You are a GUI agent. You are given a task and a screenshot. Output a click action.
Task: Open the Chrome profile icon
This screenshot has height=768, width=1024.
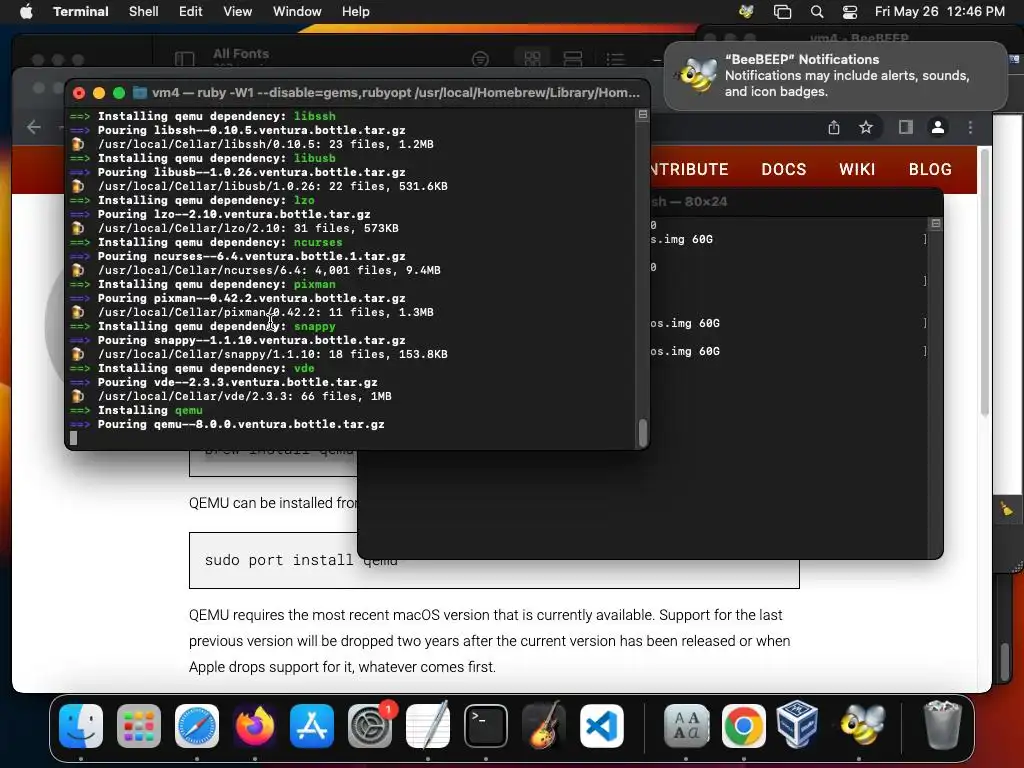coord(938,127)
